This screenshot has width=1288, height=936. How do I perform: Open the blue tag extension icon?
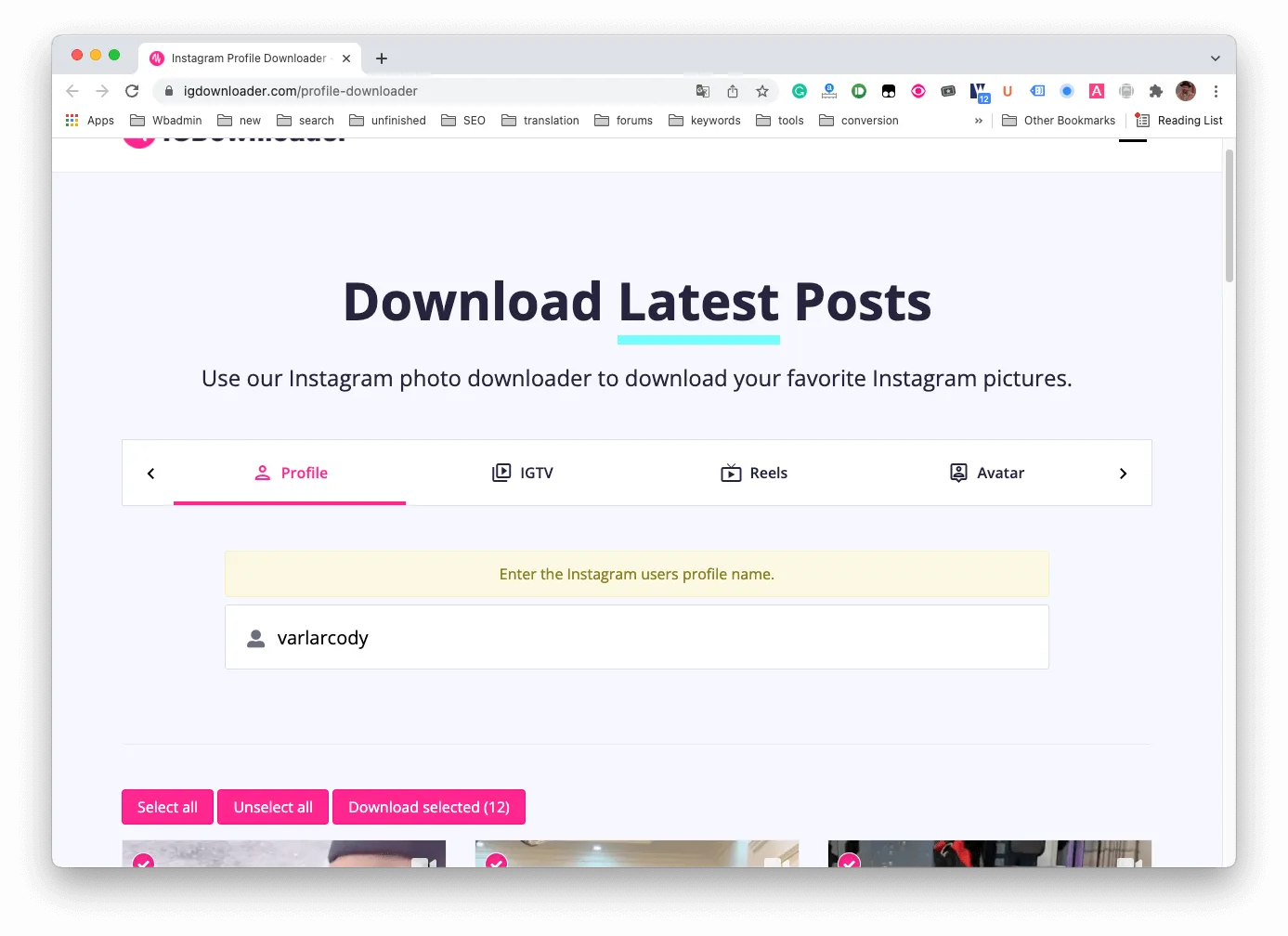click(1037, 91)
